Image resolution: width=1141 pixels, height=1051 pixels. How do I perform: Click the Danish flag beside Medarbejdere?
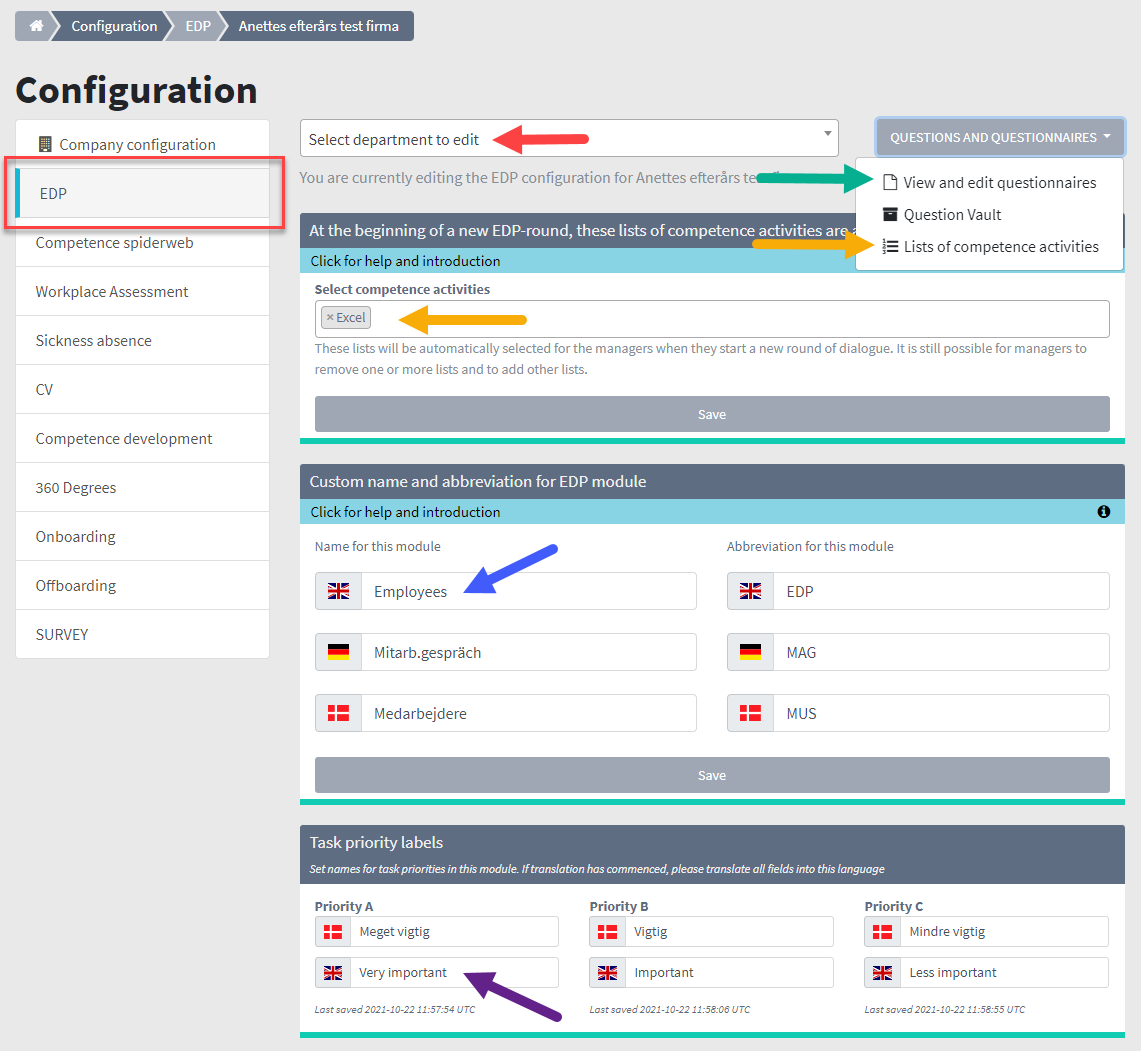pos(338,713)
